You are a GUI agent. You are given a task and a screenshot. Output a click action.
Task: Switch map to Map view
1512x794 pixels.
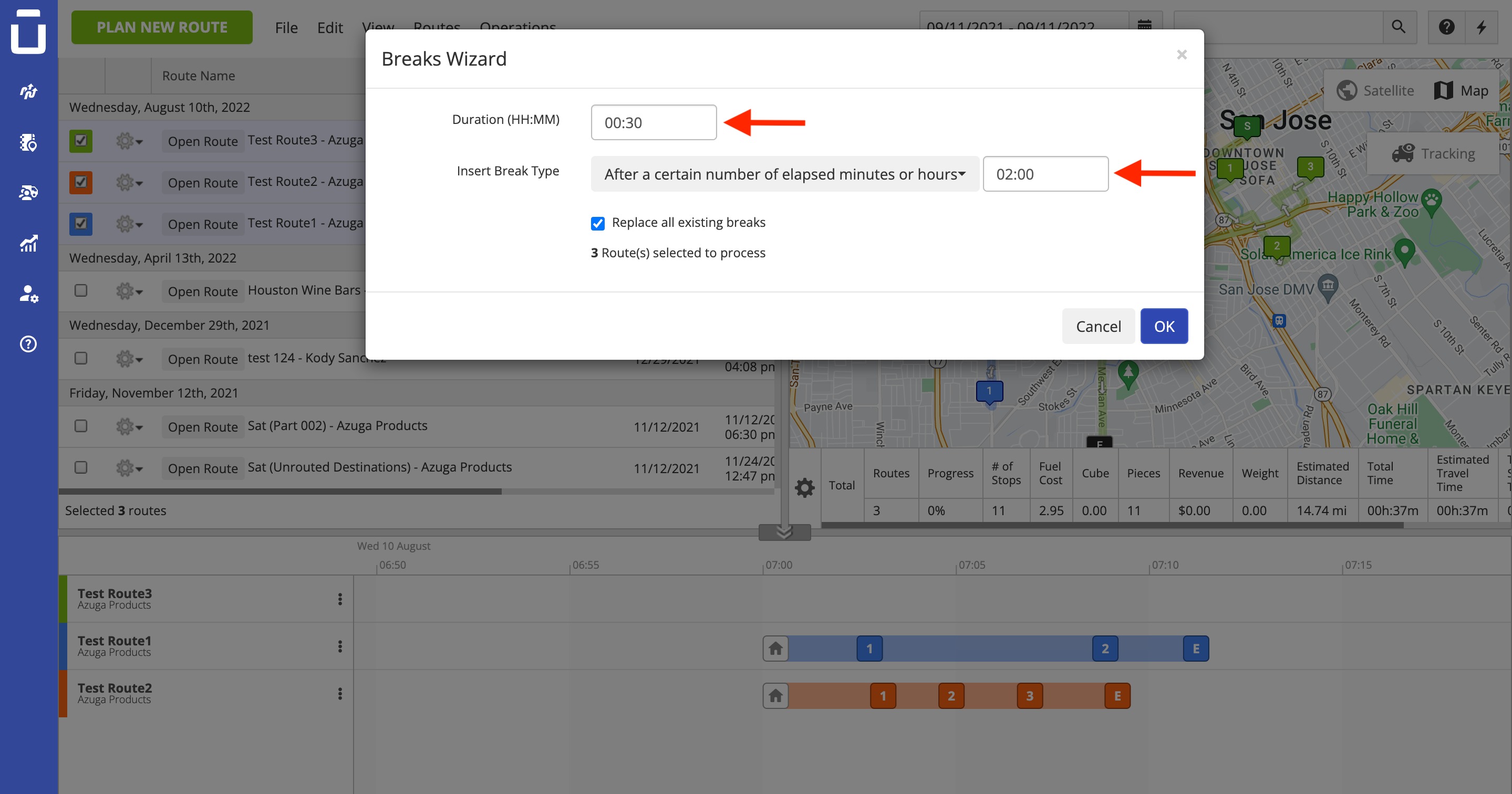coord(1462,90)
